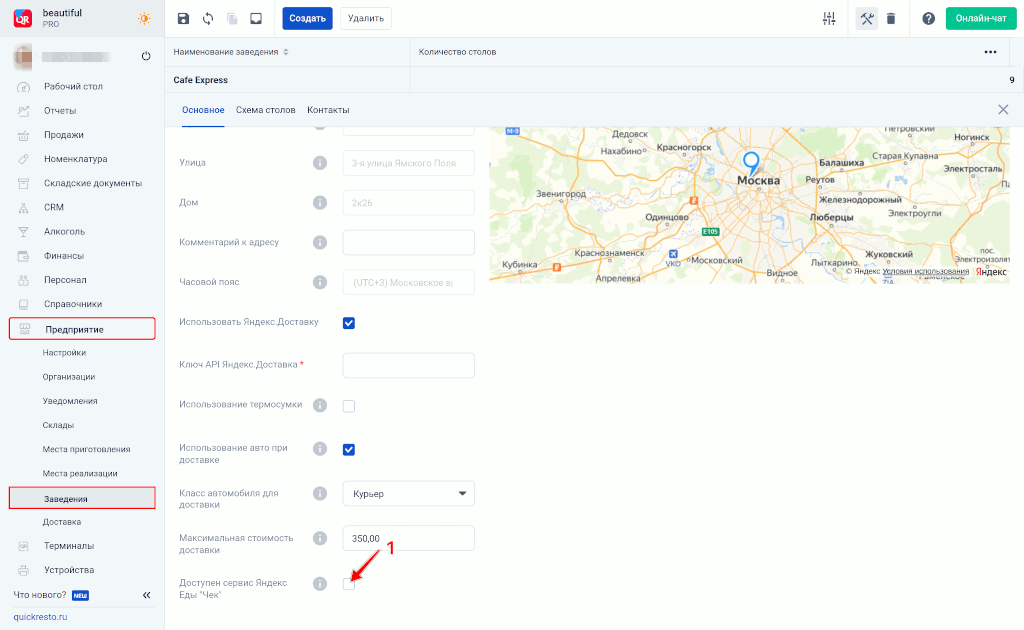Open the help question mark icon
This screenshot has width=1024, height=630.
tap(928, 19)
